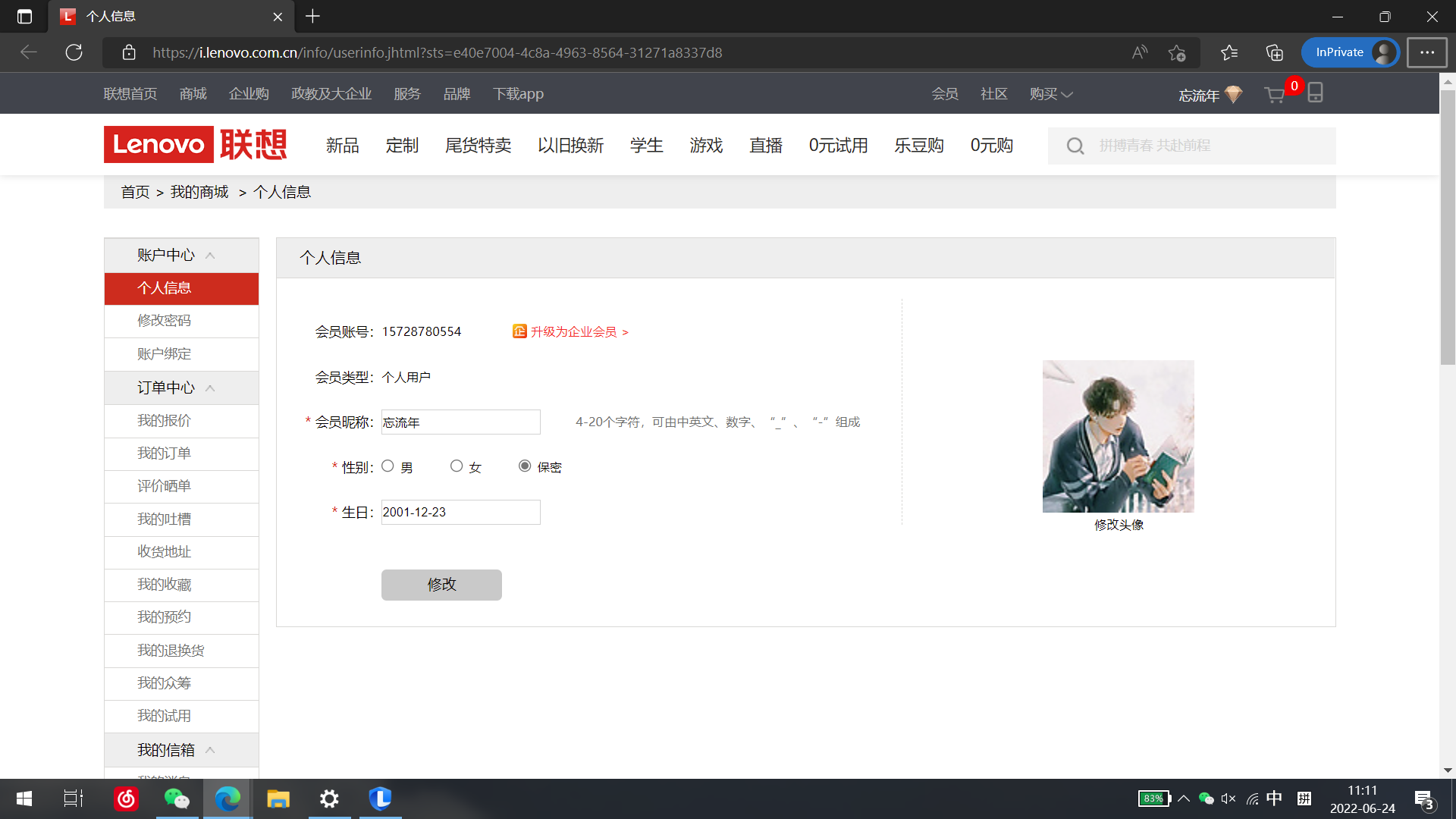
Task: Open the 以旧换新 navigation tab
Action: (x=571, y=146)
